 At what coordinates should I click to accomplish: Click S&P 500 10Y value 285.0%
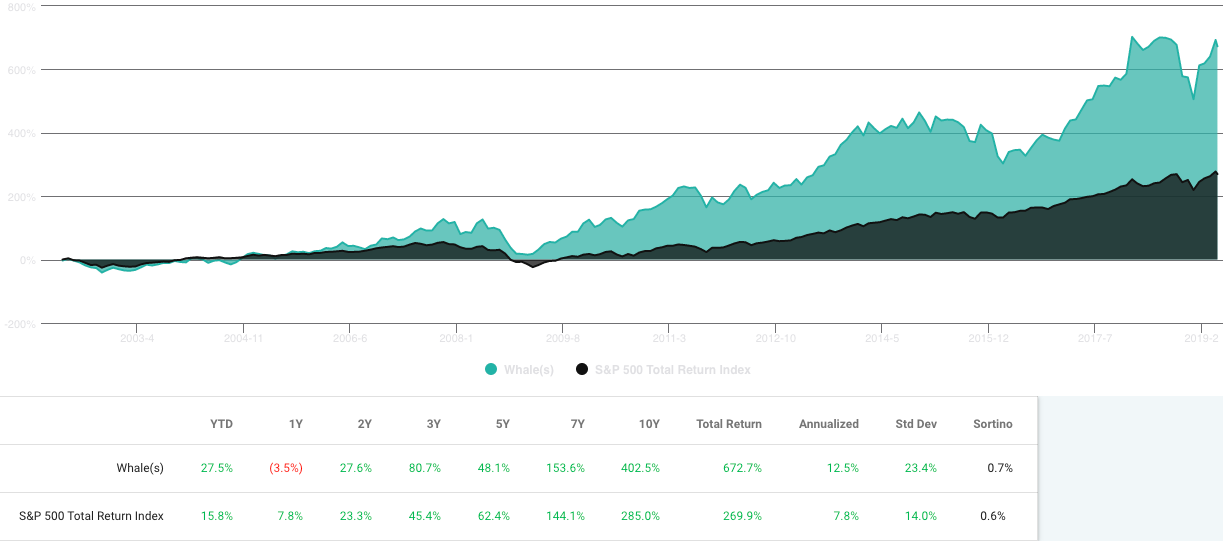click(641, 516)
